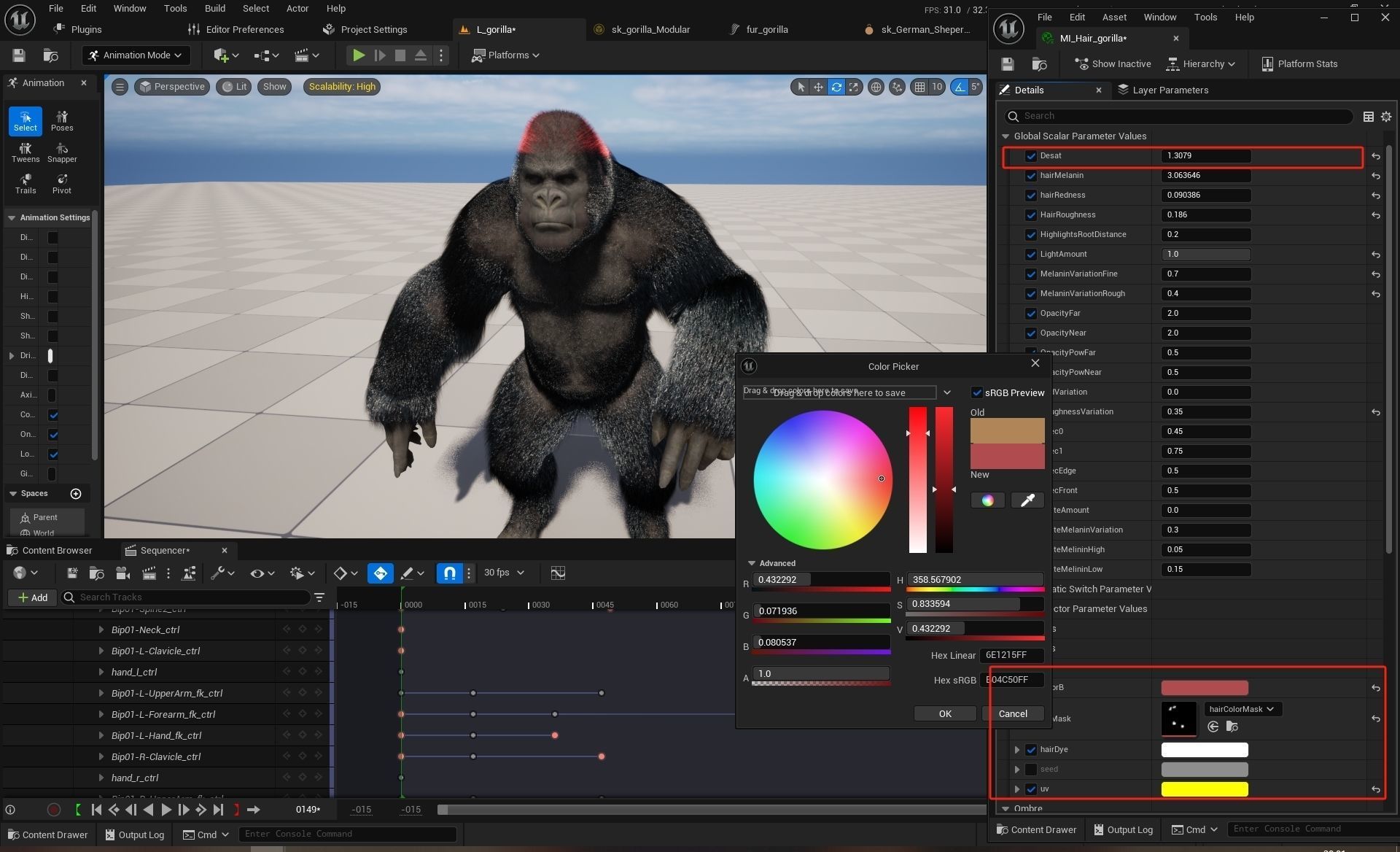Screen dimensions: 1400x852
Task: Open the Build menu
Action: click(214, 9)
